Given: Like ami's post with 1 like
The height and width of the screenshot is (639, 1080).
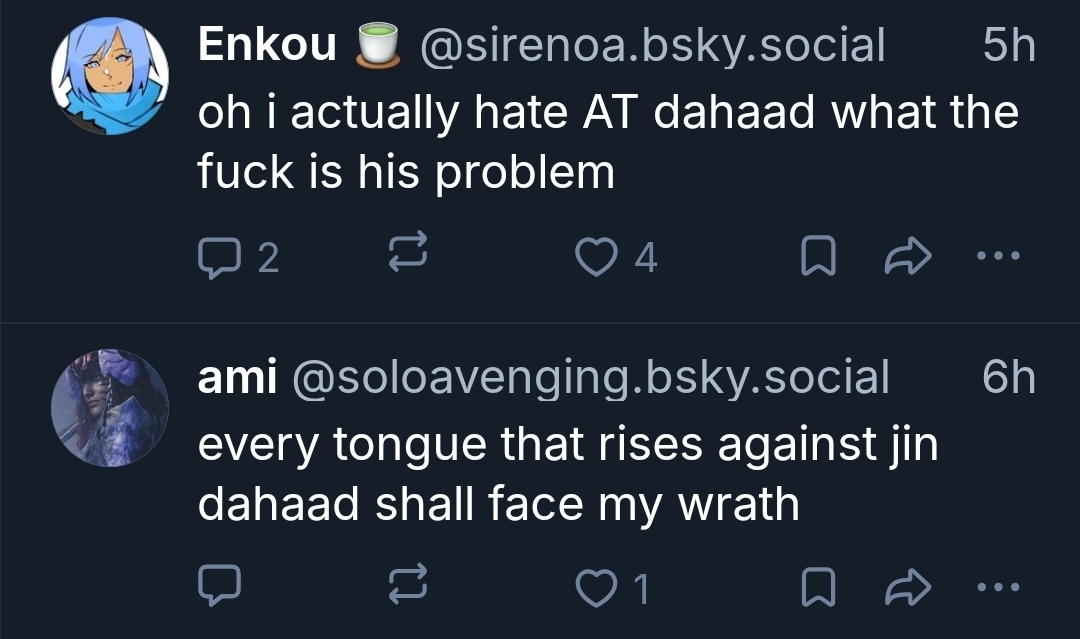Looking at the screenshot, I should click(x=598, y=588).
